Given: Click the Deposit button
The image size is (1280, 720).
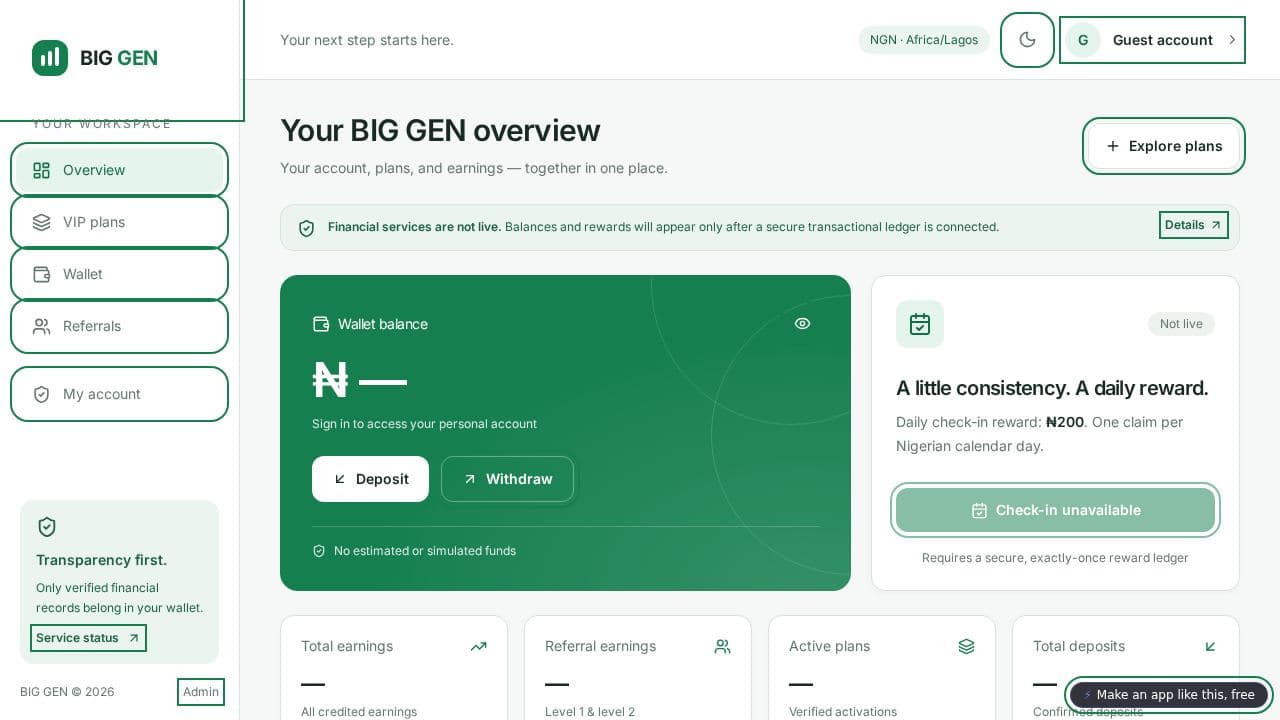Looking at the screenshot, I should [x=370, y=479].
